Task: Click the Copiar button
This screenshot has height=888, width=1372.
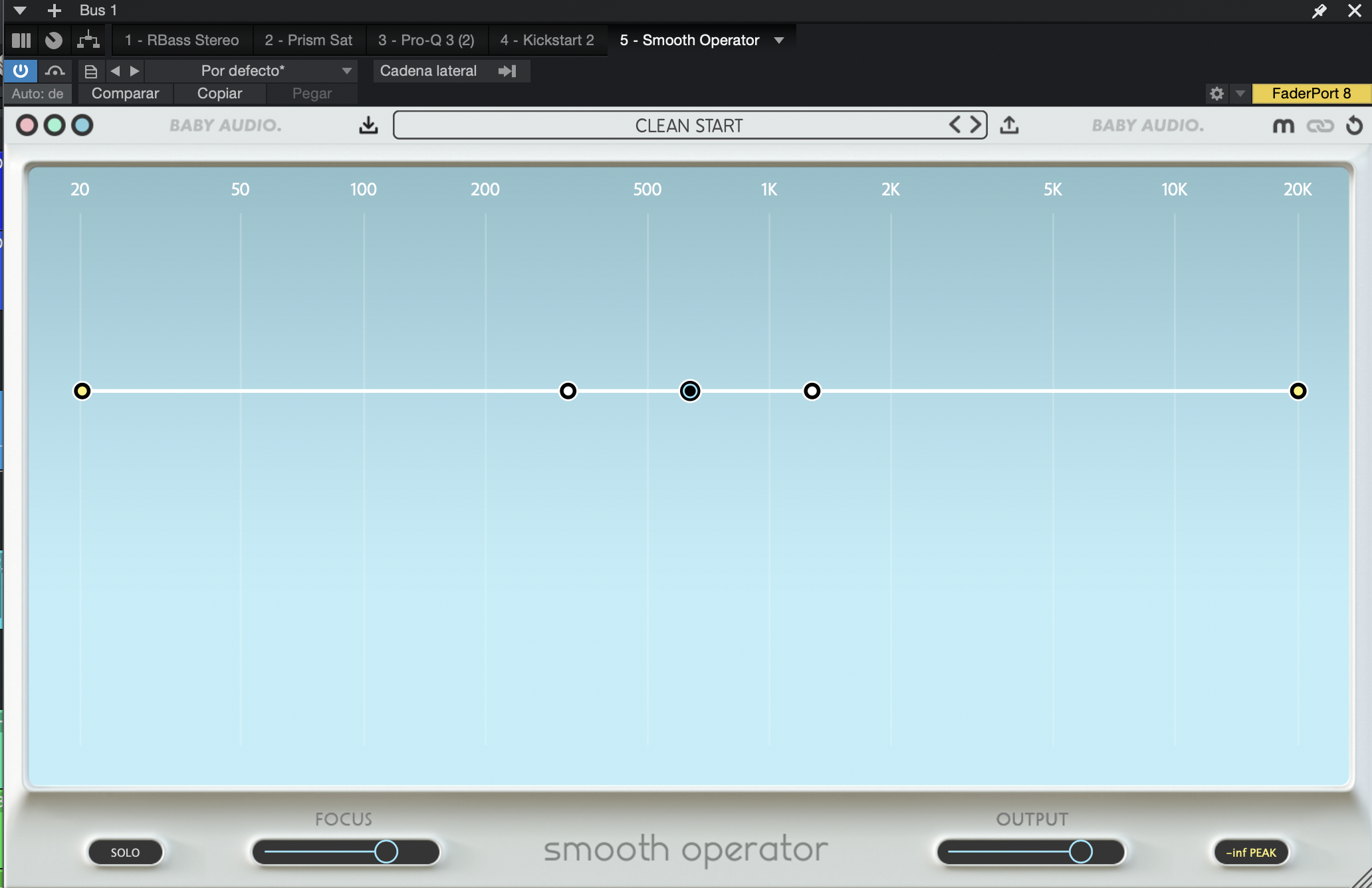Action: (x=219, y=94)
